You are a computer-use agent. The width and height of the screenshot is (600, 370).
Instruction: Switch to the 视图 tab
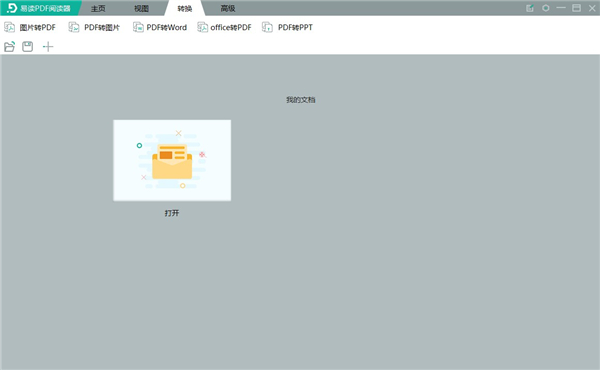pos(141,8)
